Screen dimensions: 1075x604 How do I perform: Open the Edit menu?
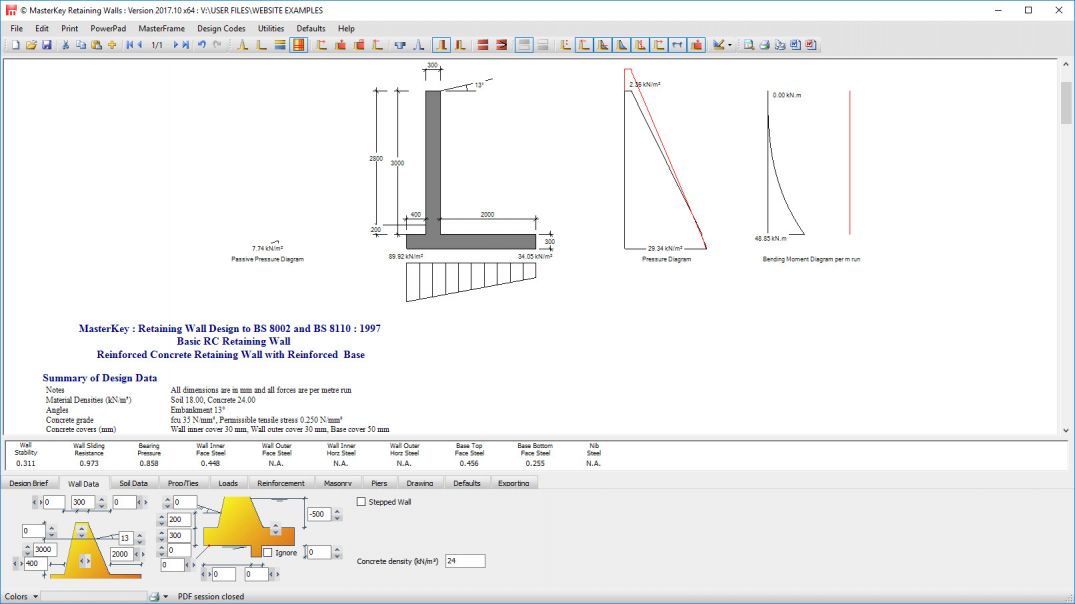pos(42,28)
